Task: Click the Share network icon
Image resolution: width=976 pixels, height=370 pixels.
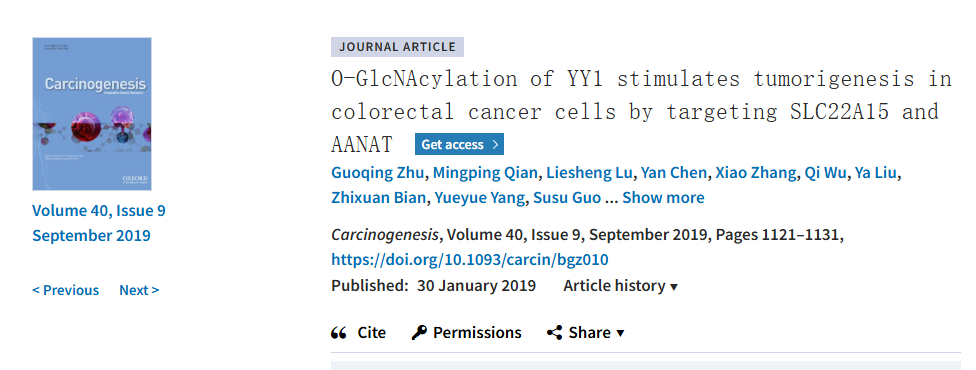Action: (554, 333)
